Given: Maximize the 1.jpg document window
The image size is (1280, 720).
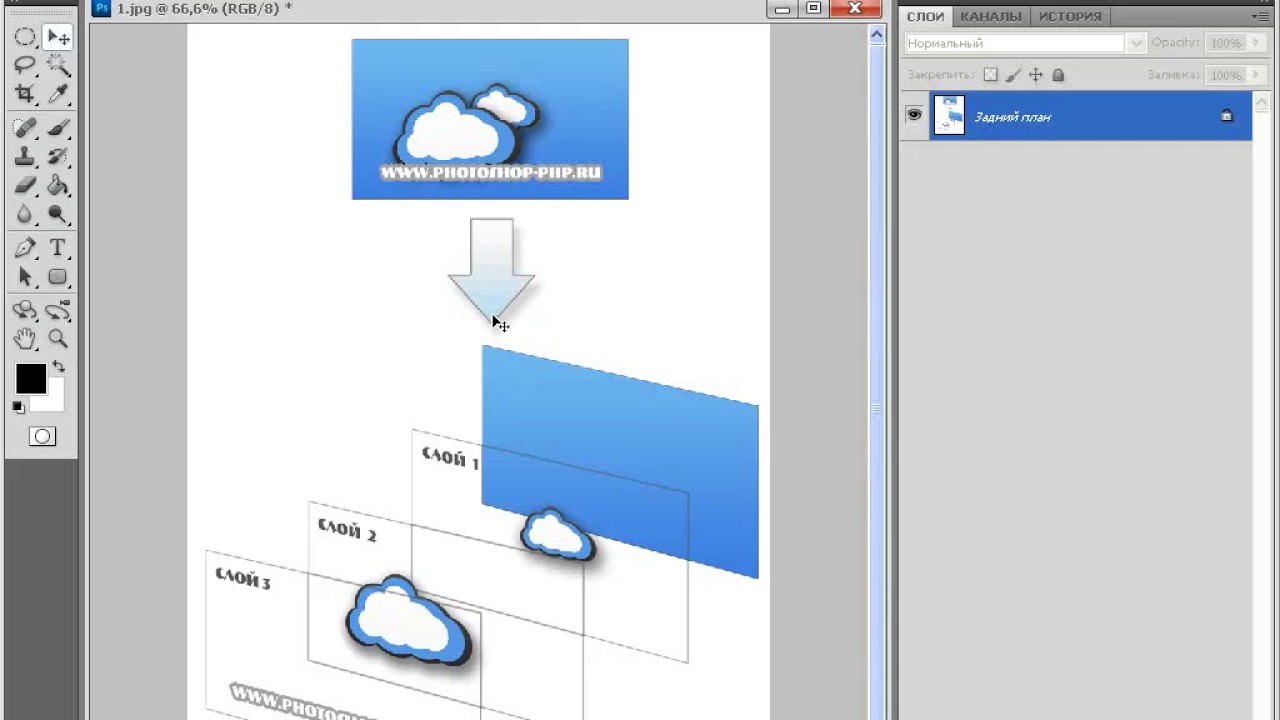Looking at the screenshot, I should pos(814,9).
